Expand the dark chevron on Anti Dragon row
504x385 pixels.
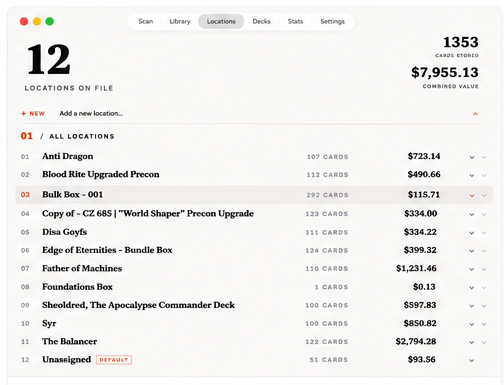point(472,157)
